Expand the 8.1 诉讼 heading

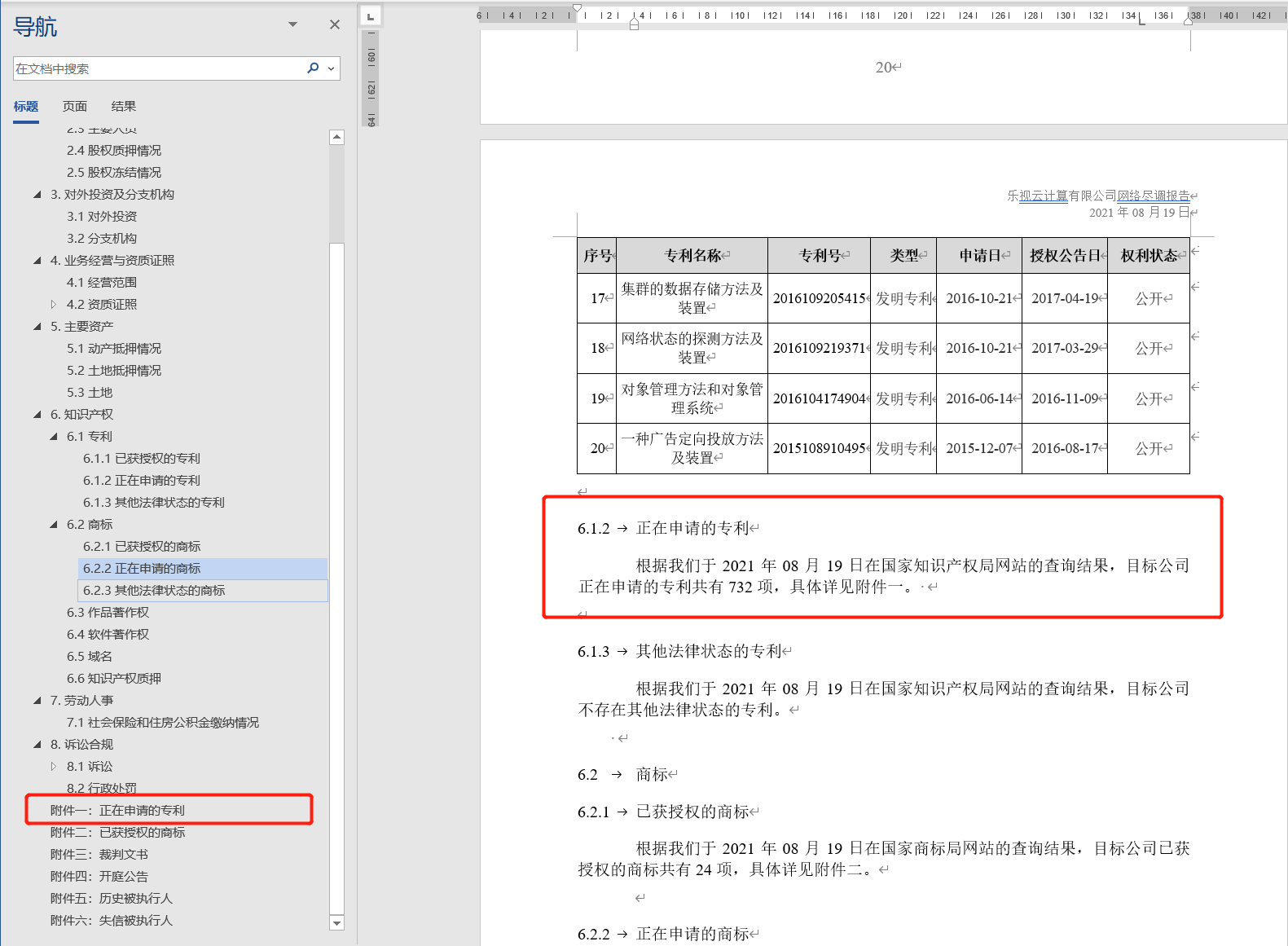[x=54, y=767]
